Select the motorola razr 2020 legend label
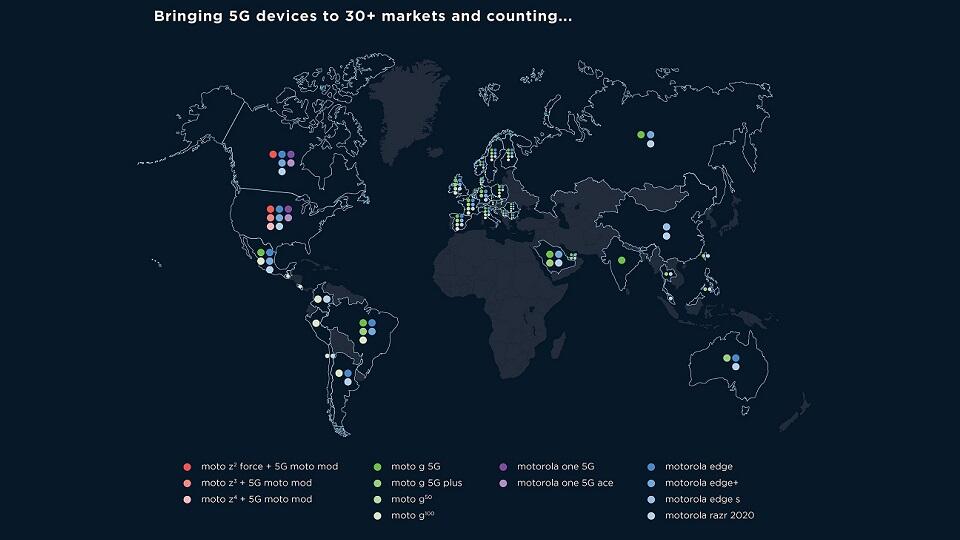This screenshot has width=960, height=540. click(709, 515)
